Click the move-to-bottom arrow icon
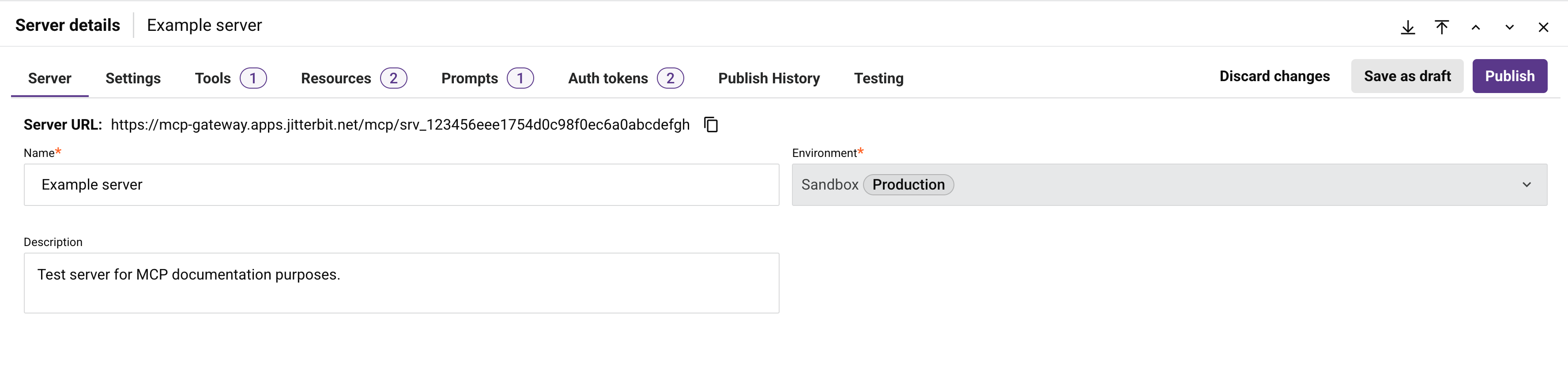This screenshot has height=388, width=1568. point(1407,27)
